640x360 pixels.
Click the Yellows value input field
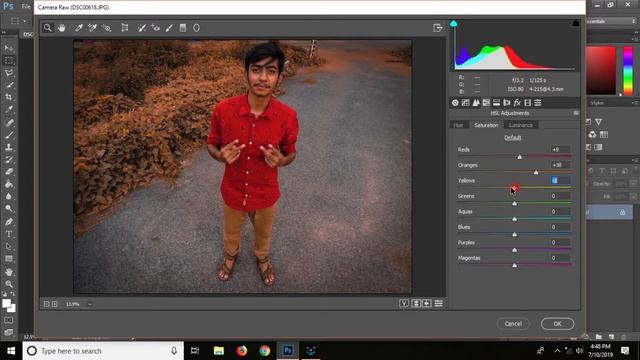(x=560, y=180)
